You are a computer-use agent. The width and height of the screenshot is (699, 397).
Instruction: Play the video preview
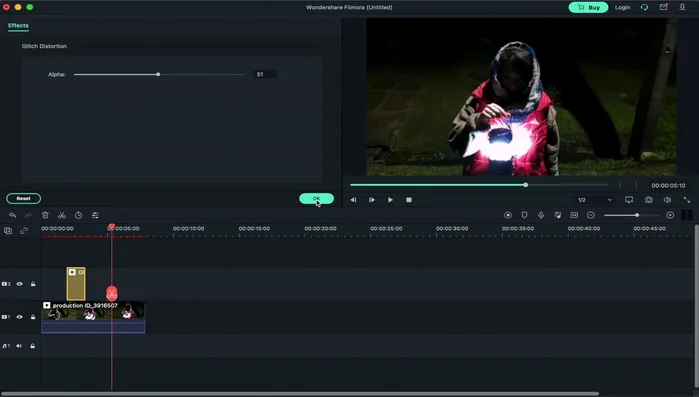[390, 200]
